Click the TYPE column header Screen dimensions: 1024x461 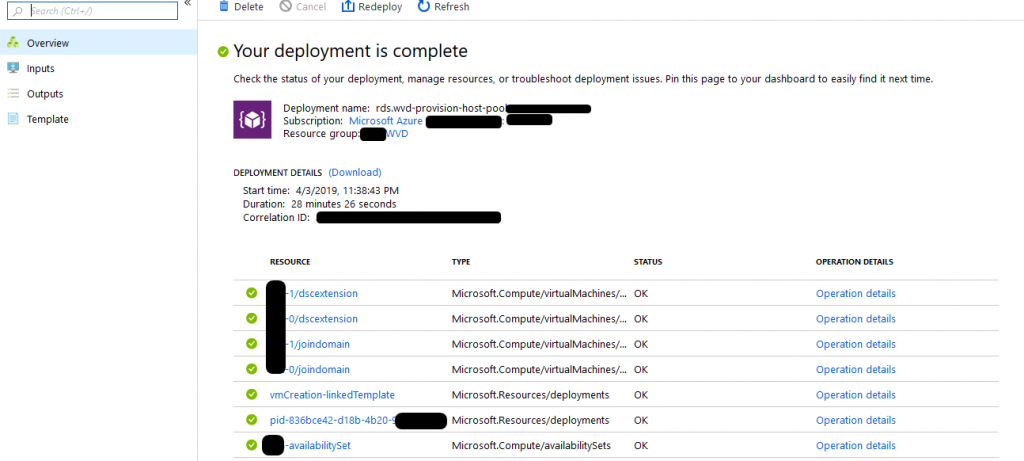(x=461, y=262)
